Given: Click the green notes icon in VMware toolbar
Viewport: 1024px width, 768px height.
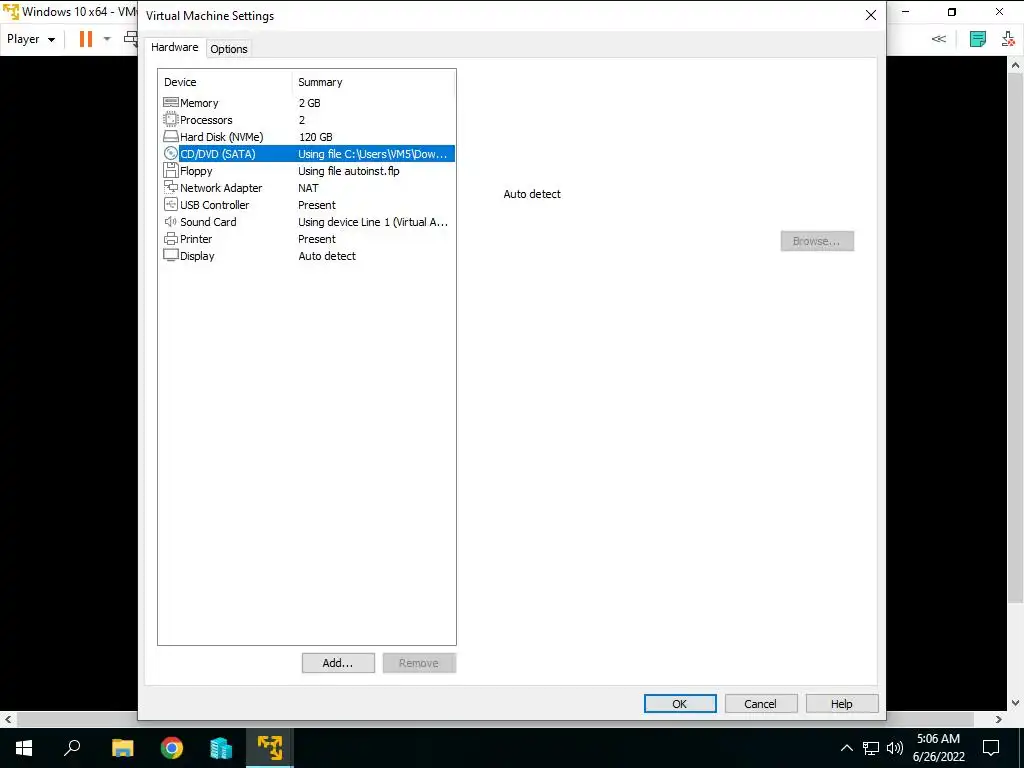Looking at the screenshot, I should 977,39.
